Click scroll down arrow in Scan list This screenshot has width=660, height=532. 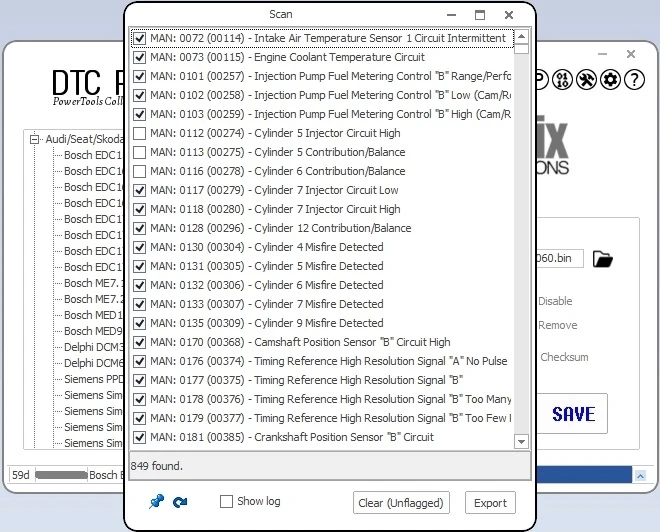522,442
